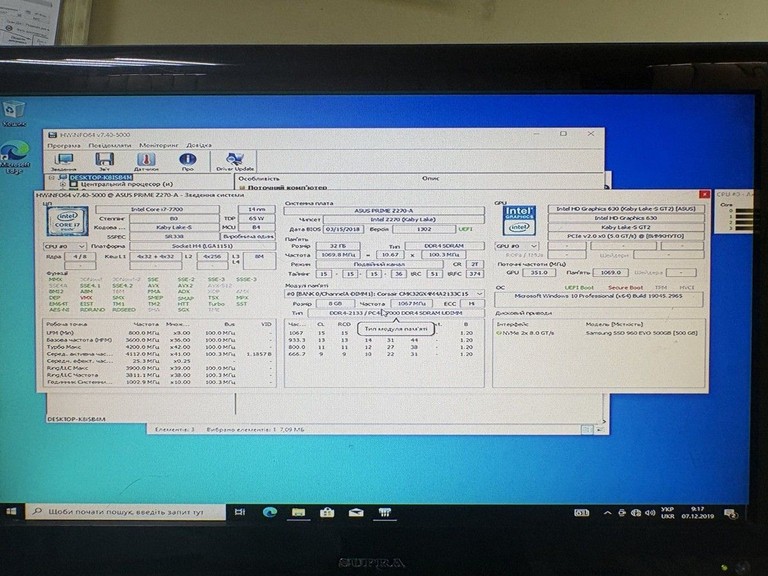
Task: Click the ASUS PRIME Z270-A motherboard field
Action: point(384,211)
